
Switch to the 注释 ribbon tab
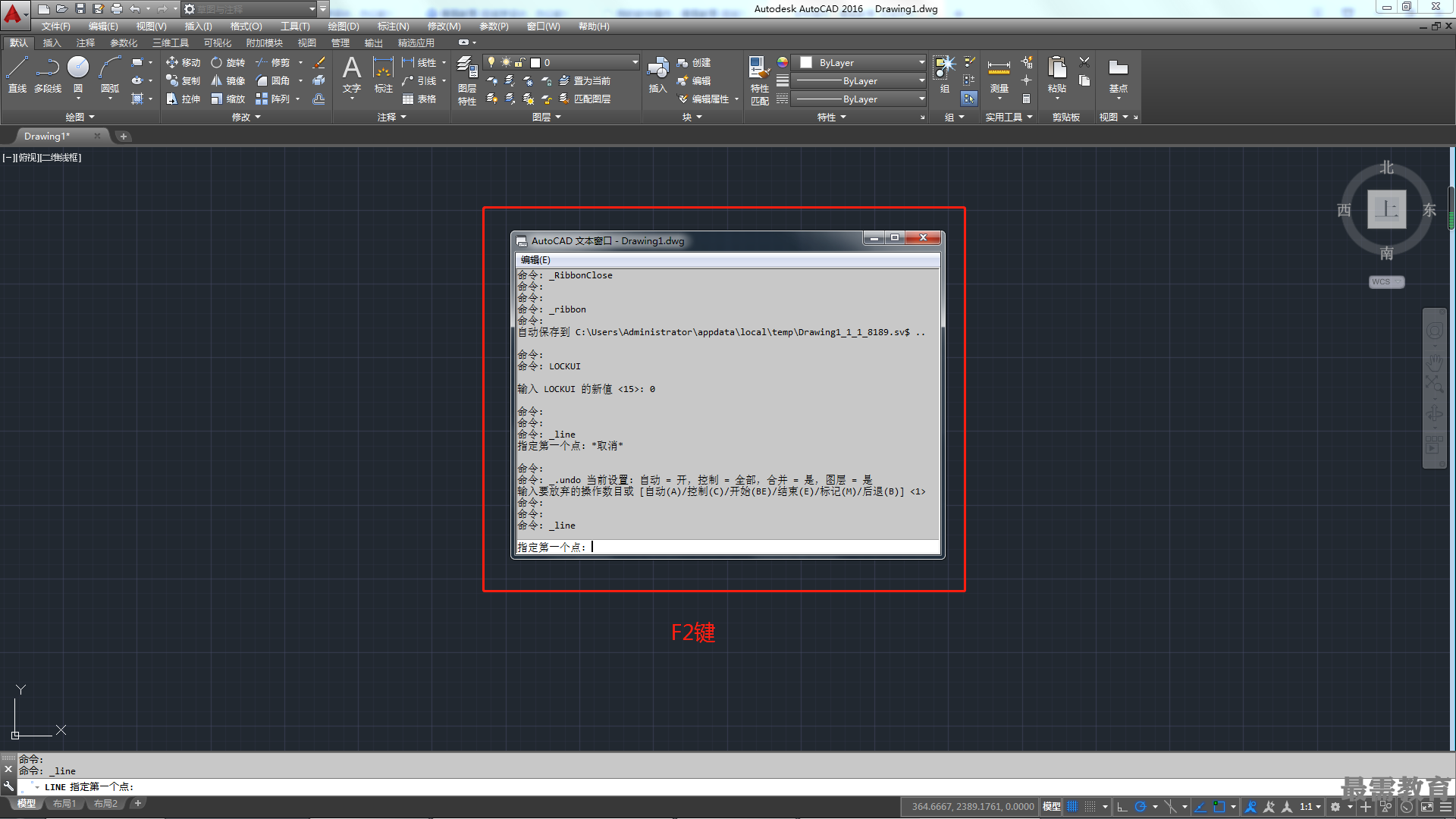point(86,43)
